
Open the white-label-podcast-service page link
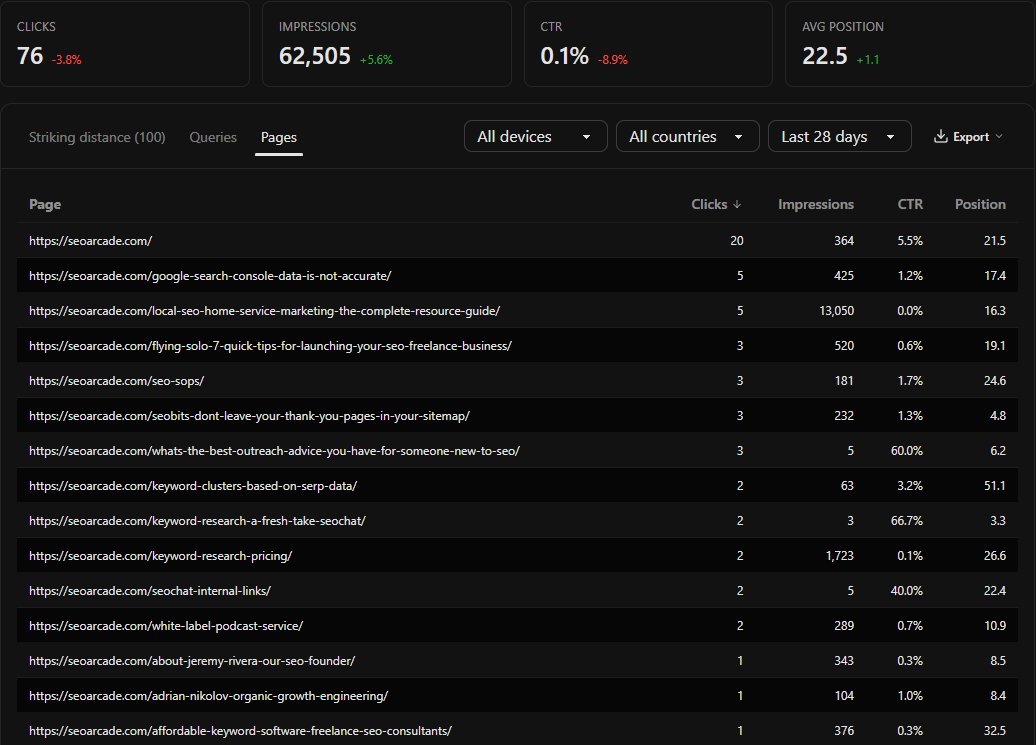[x=166, y=626]
